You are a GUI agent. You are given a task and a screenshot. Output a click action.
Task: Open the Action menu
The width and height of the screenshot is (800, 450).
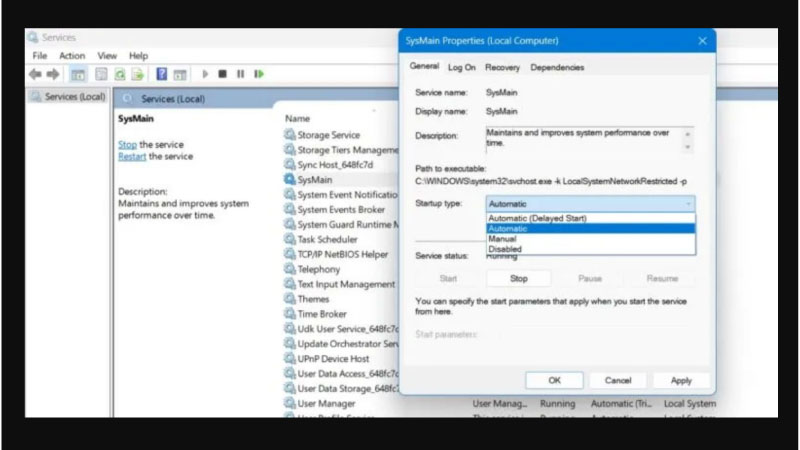[x=72, y=56]
